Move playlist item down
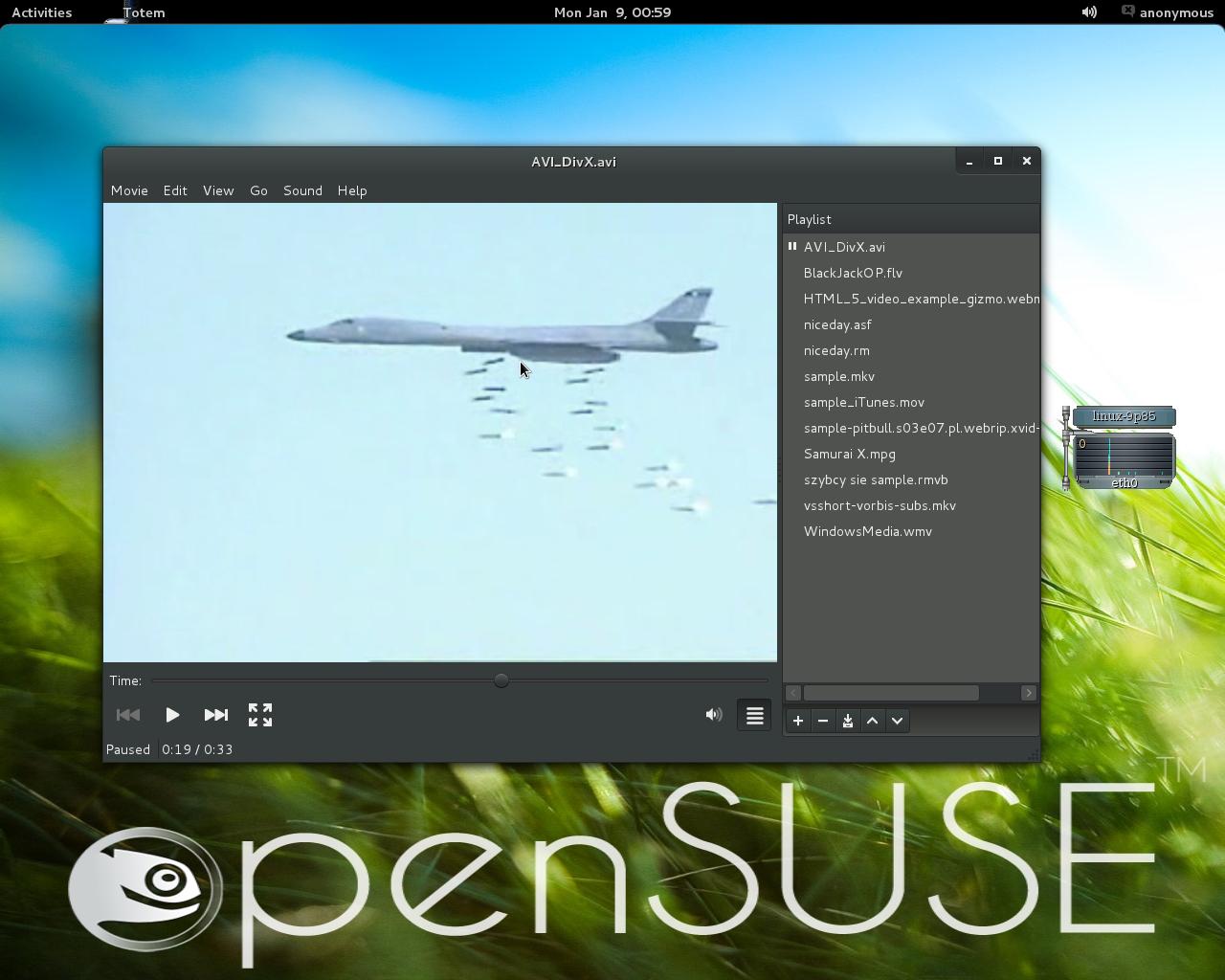The height and width of the screenshot is (980, 1225). (898, 721)
